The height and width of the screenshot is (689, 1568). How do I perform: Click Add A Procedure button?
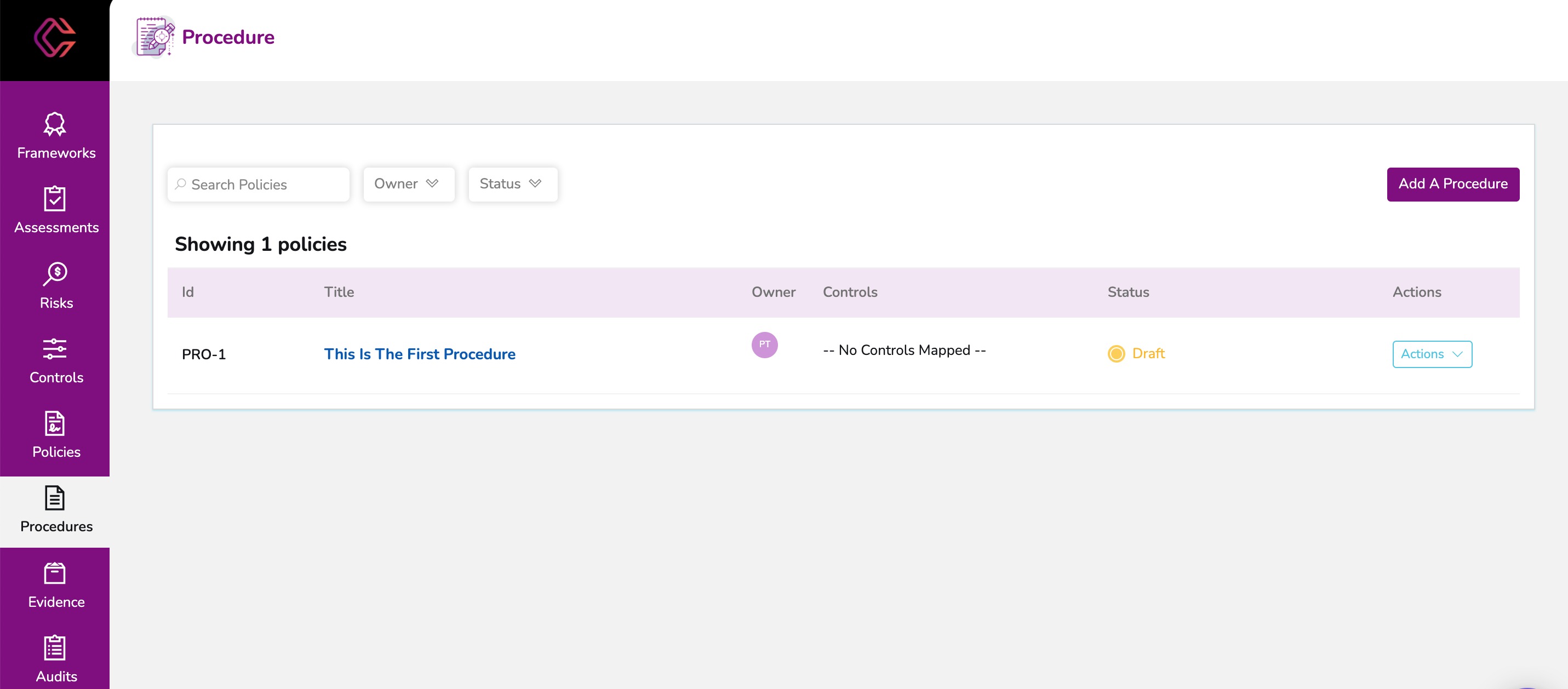pos(1452,184)
